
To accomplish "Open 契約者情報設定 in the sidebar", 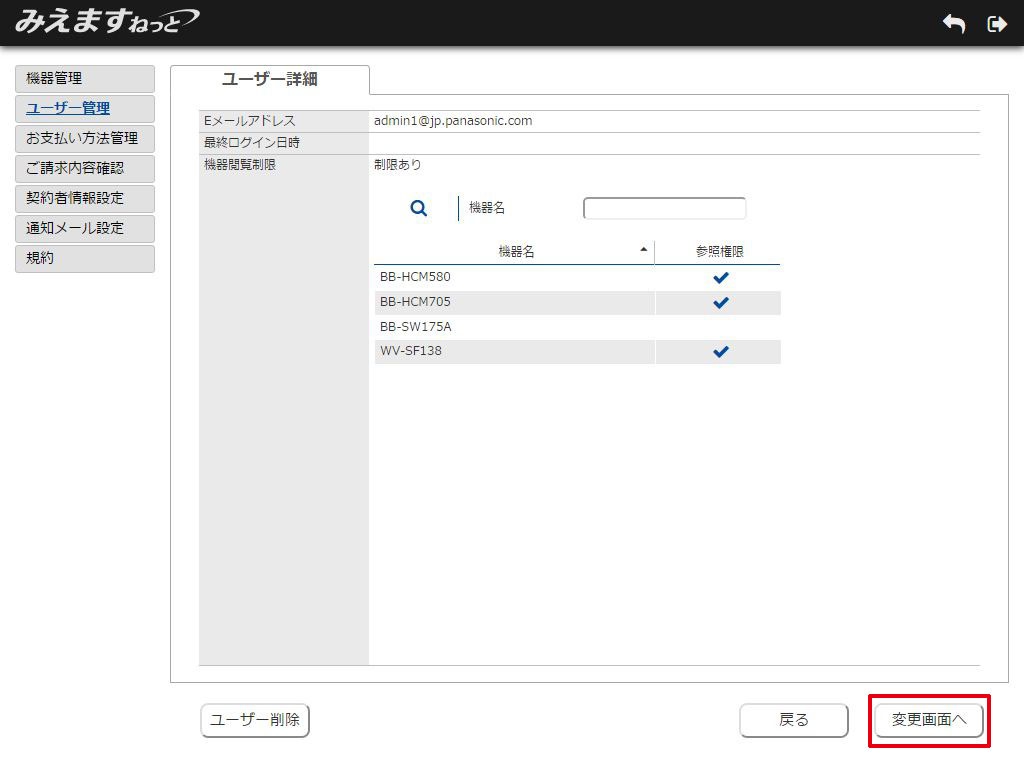I will 85,199.
